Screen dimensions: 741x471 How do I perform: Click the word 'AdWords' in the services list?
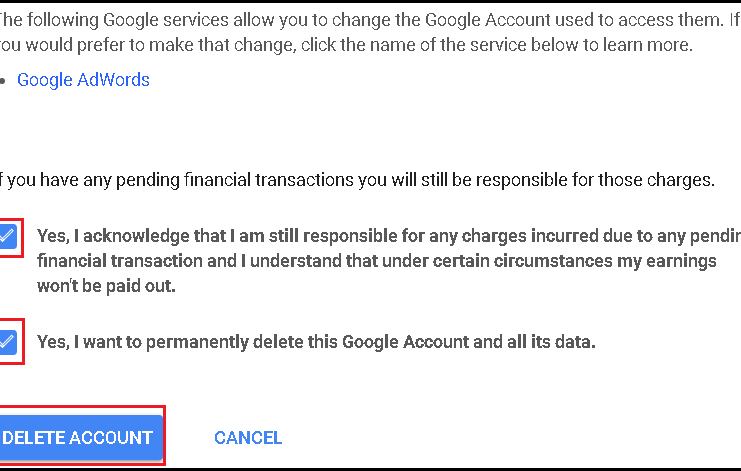coord(113,80)
